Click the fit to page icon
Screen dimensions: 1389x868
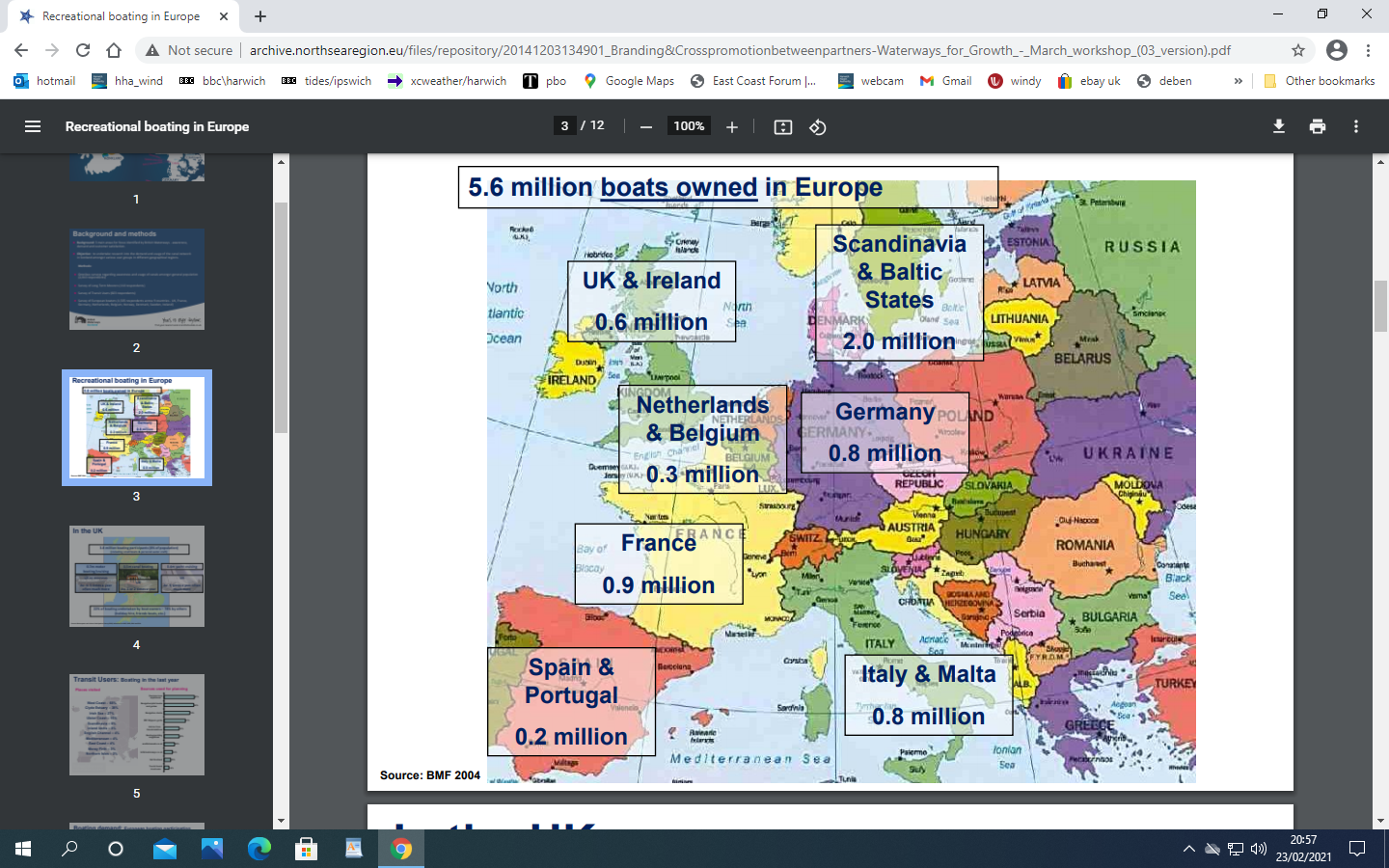click(783, 127)
